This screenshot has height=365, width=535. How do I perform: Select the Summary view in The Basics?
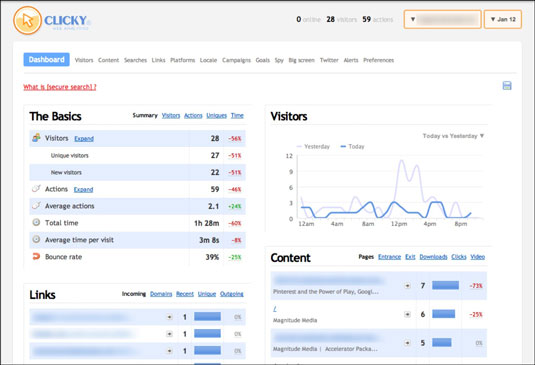[145, 115]
